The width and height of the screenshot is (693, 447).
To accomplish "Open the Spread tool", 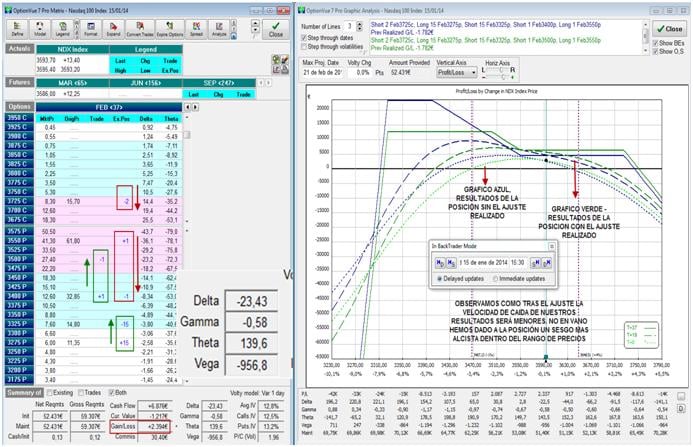I will tap(196, 27).
